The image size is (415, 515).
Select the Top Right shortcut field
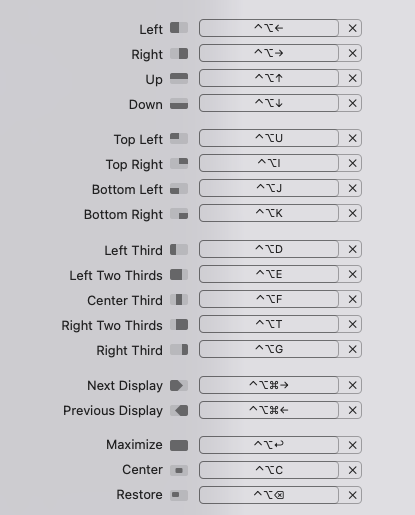pyautogui.click(x=269, y=163)
